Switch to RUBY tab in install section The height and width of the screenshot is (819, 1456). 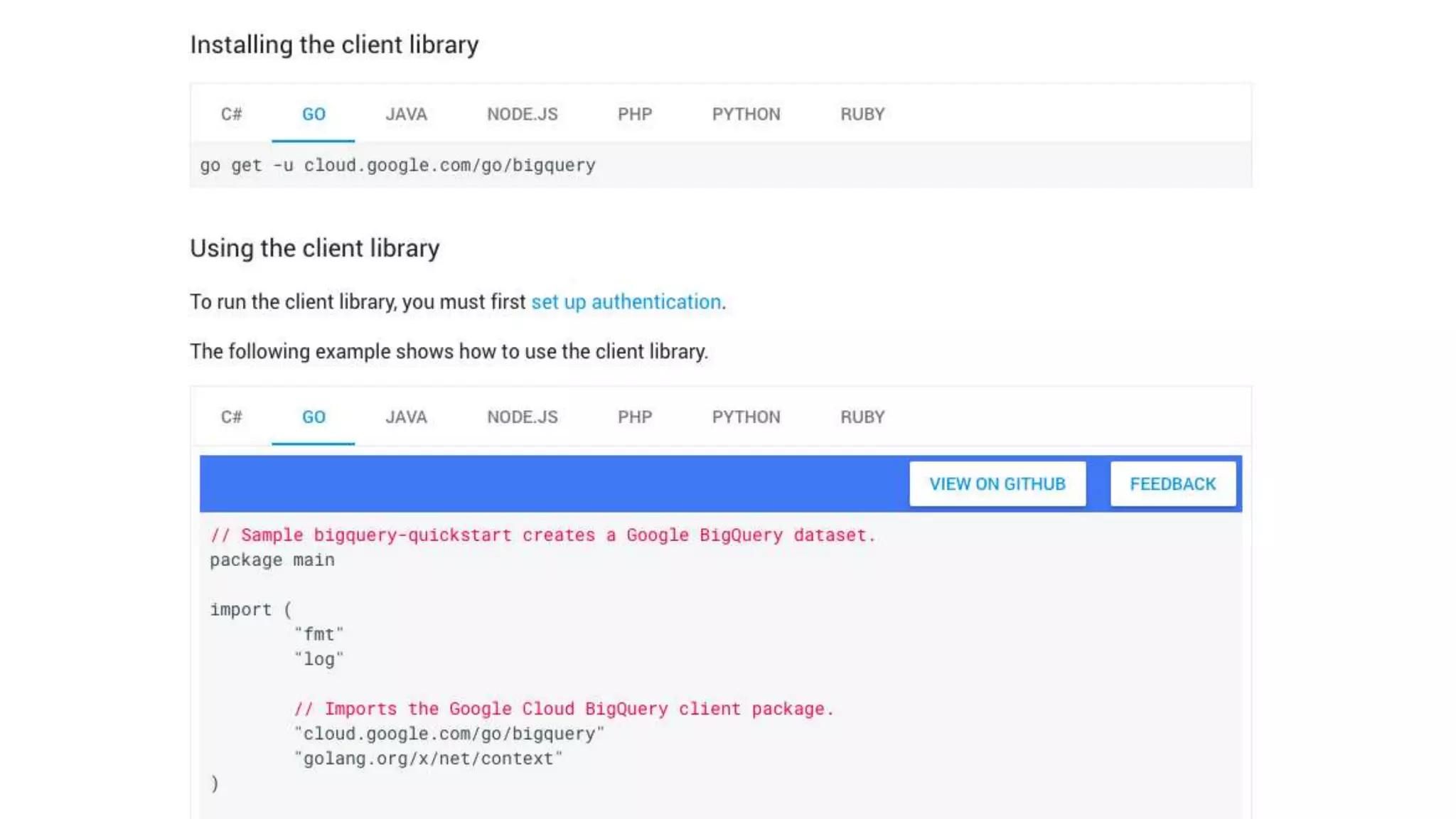[x=862, y=114]
